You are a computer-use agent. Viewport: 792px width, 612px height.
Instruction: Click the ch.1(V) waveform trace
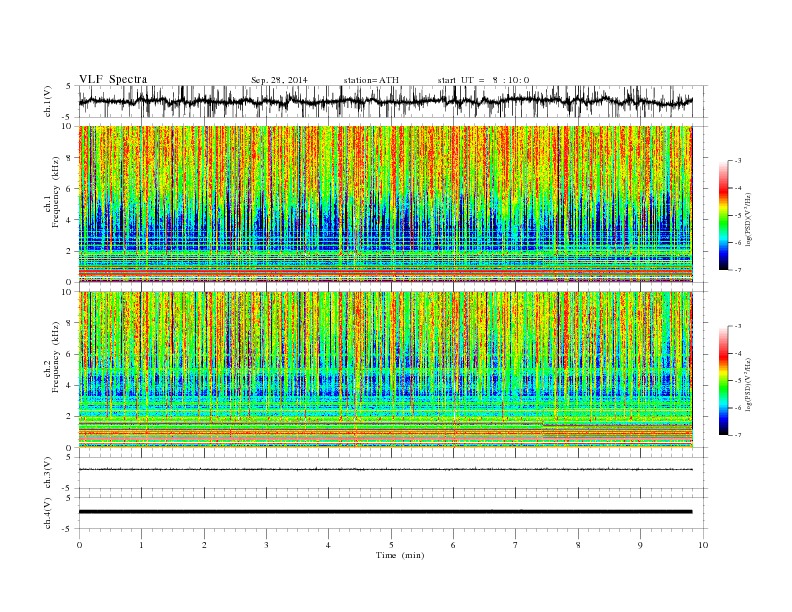pos(385,101)
